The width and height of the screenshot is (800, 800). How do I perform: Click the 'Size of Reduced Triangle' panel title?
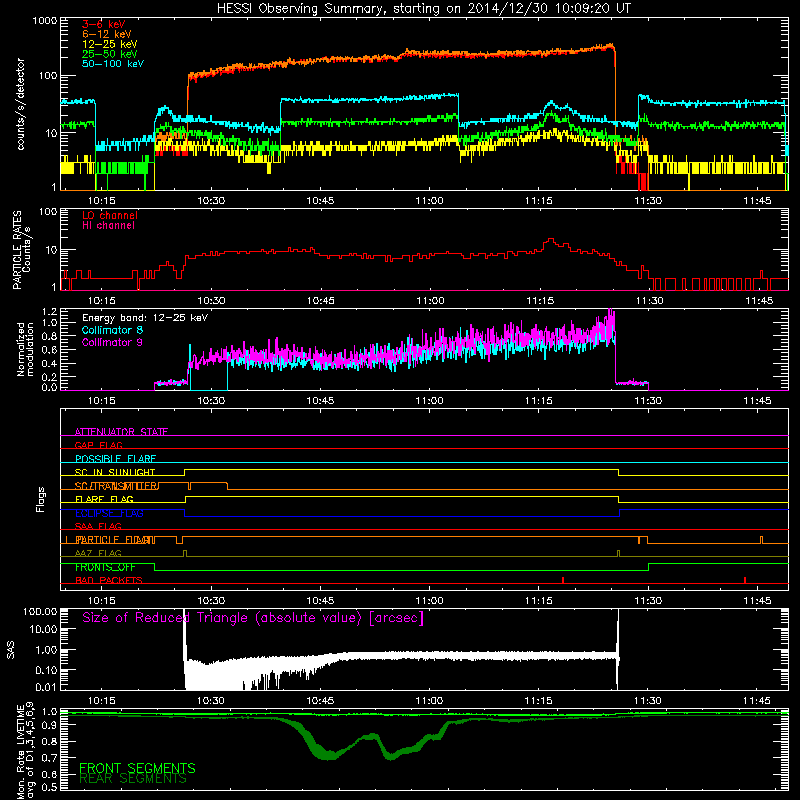coord(253,618)
